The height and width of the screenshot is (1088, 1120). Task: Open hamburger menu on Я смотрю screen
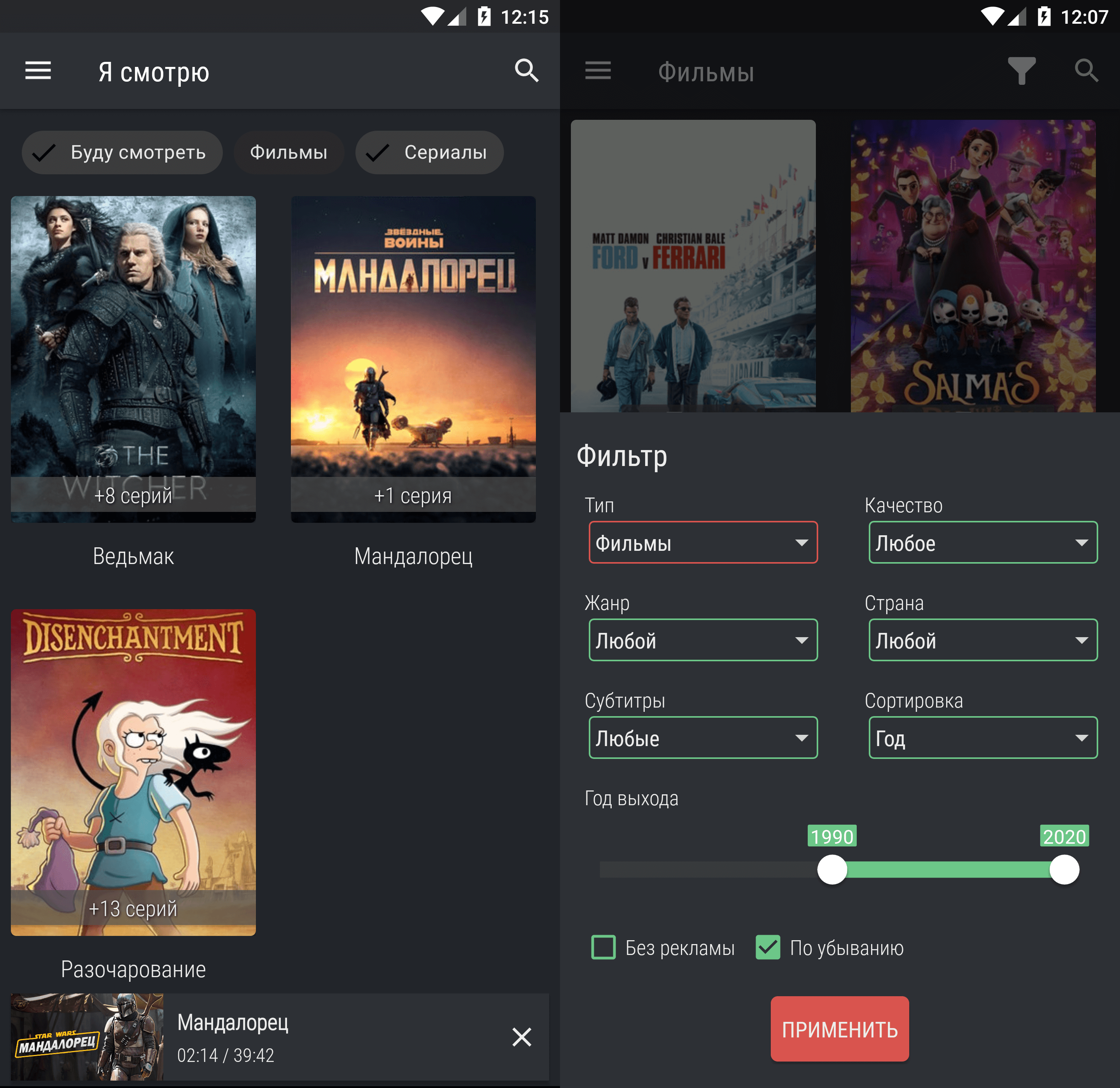click(38, 71)
